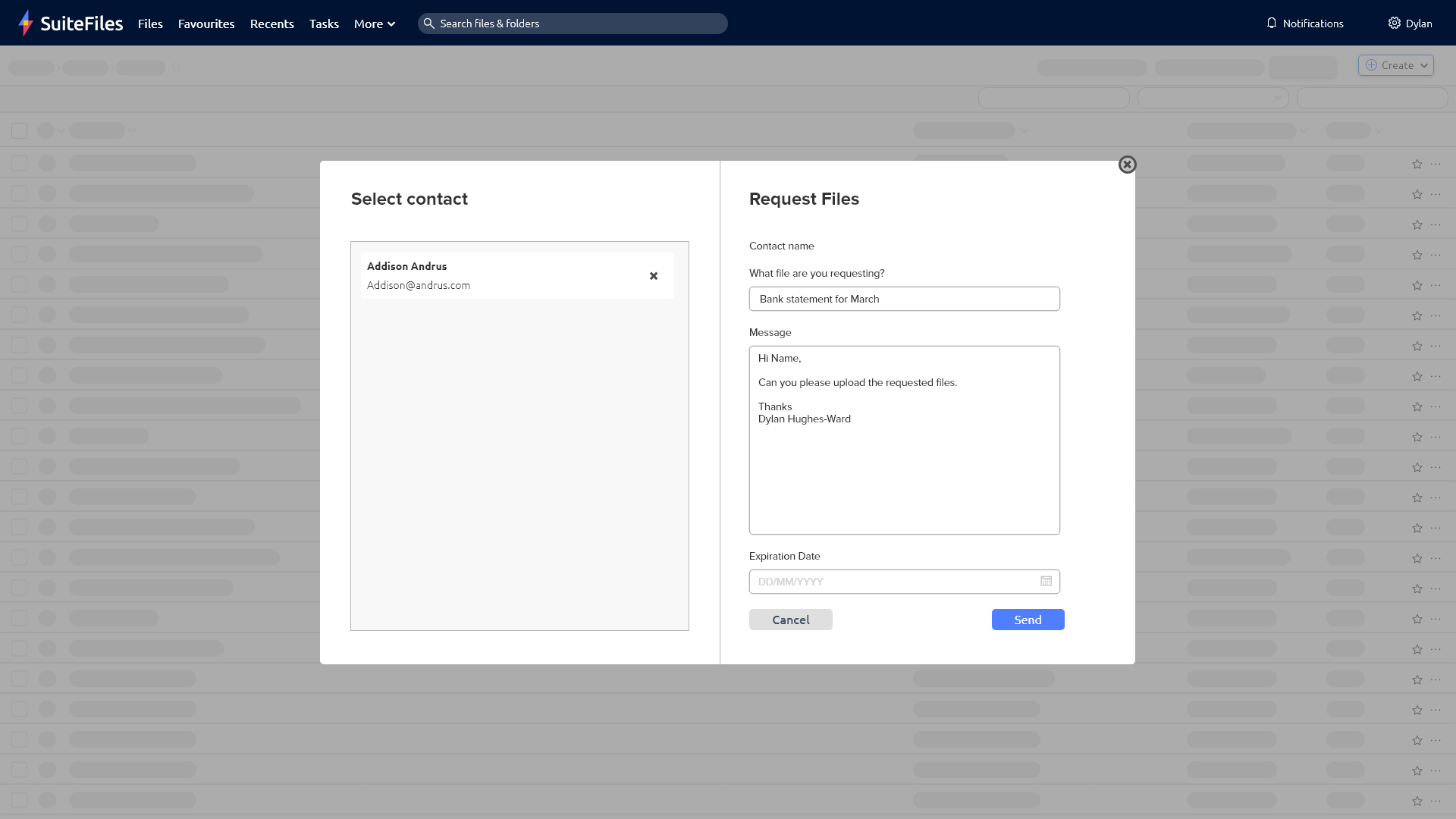Go to the Files menu
Viewport: 1456px width, 819px height.
point(150,24)
